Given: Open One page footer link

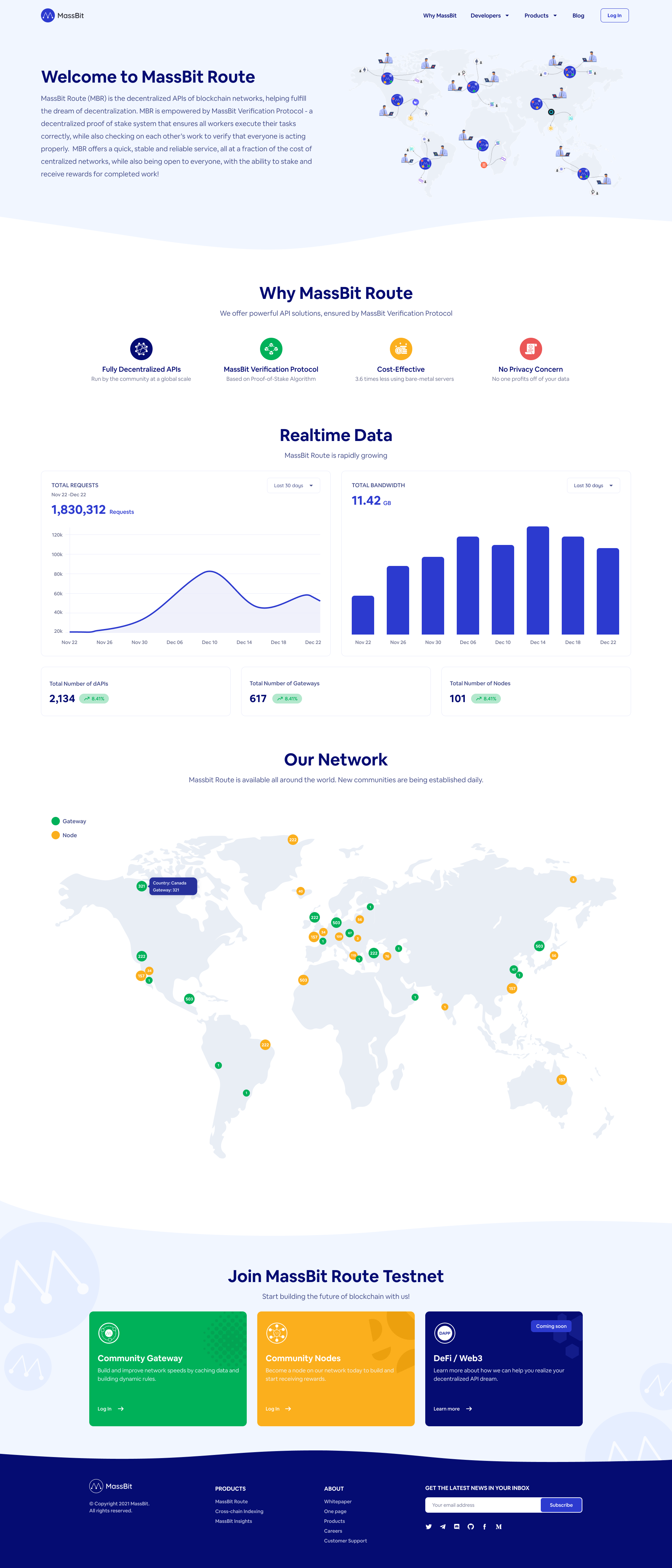Looking at the screenshot, I should pos(335,1511).
